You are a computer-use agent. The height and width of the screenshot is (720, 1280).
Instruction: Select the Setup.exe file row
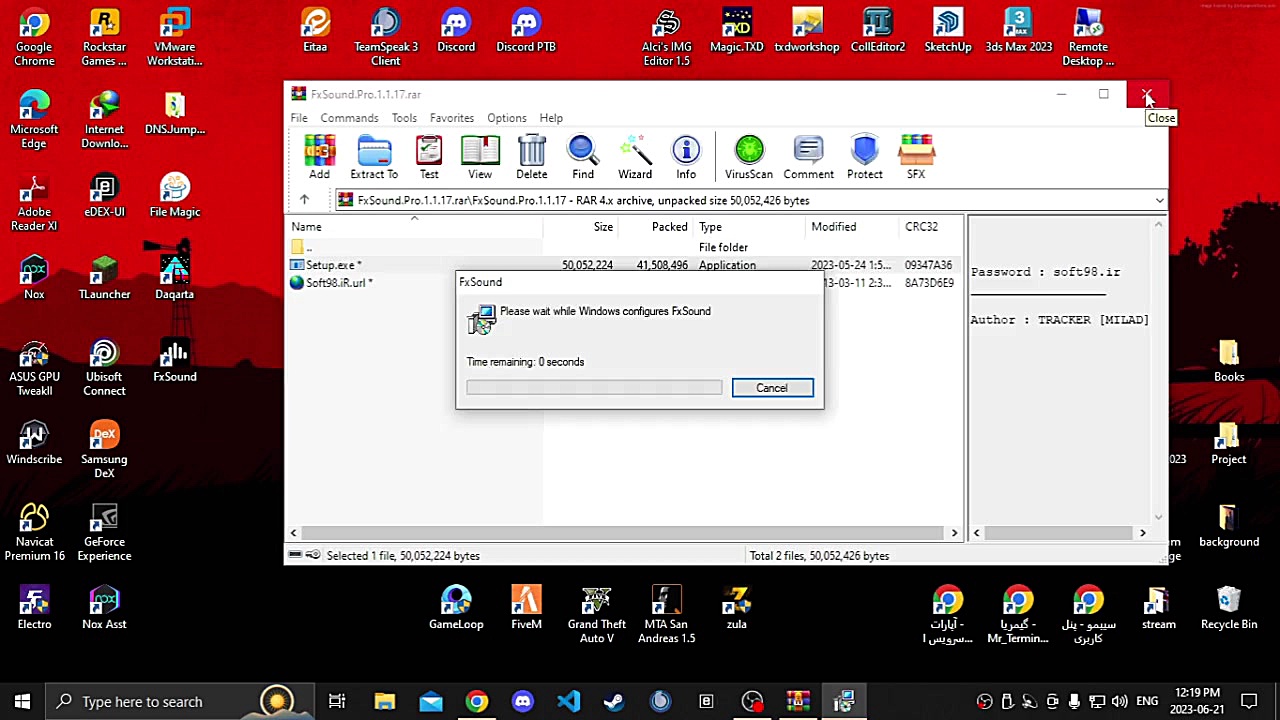pyautogui.click(x=625, y=265)
